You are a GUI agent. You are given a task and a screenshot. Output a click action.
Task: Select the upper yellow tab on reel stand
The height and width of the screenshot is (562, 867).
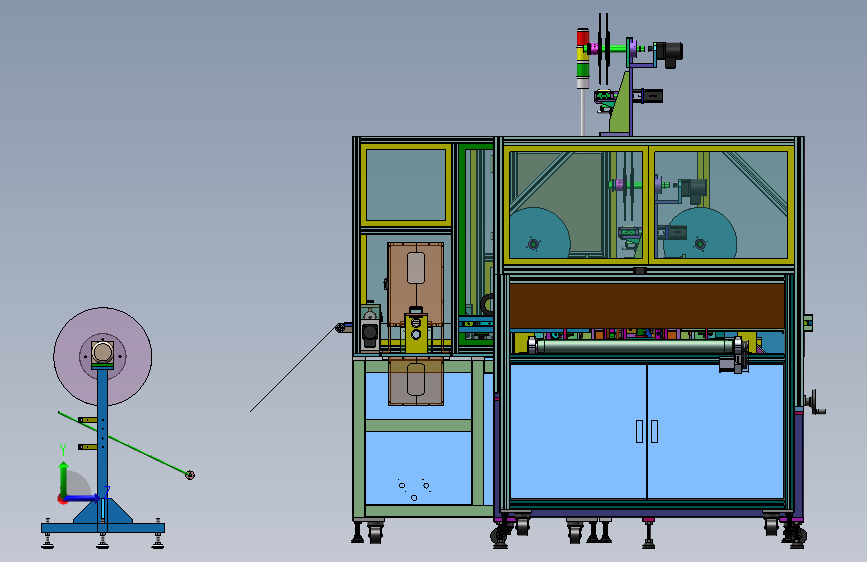click(x=87, y=420)
